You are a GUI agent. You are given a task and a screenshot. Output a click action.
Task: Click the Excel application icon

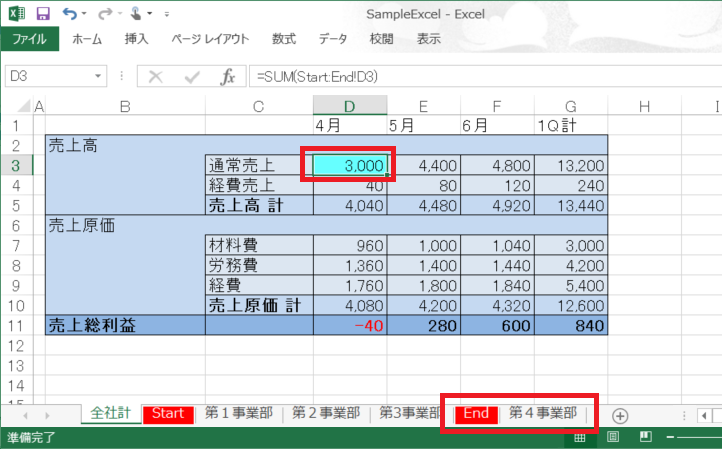coord(17,14)
